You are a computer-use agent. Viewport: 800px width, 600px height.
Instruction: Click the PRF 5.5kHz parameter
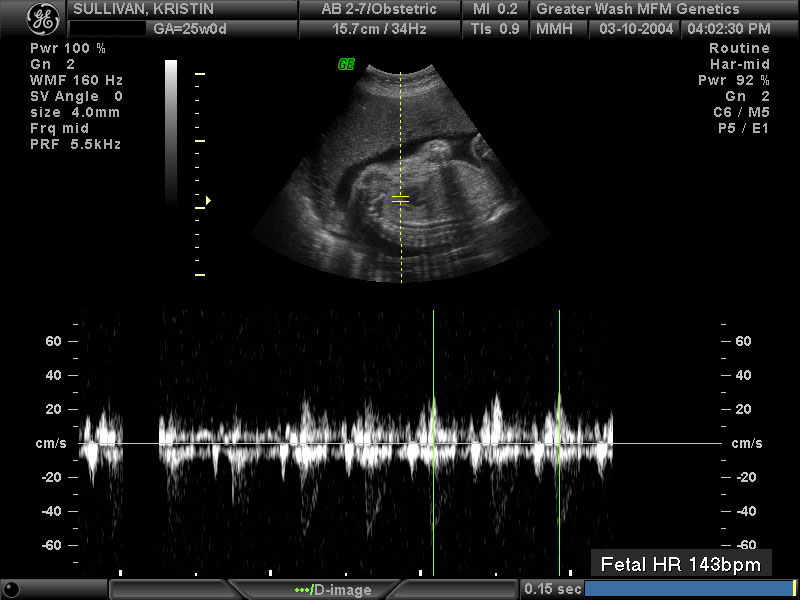76,144
